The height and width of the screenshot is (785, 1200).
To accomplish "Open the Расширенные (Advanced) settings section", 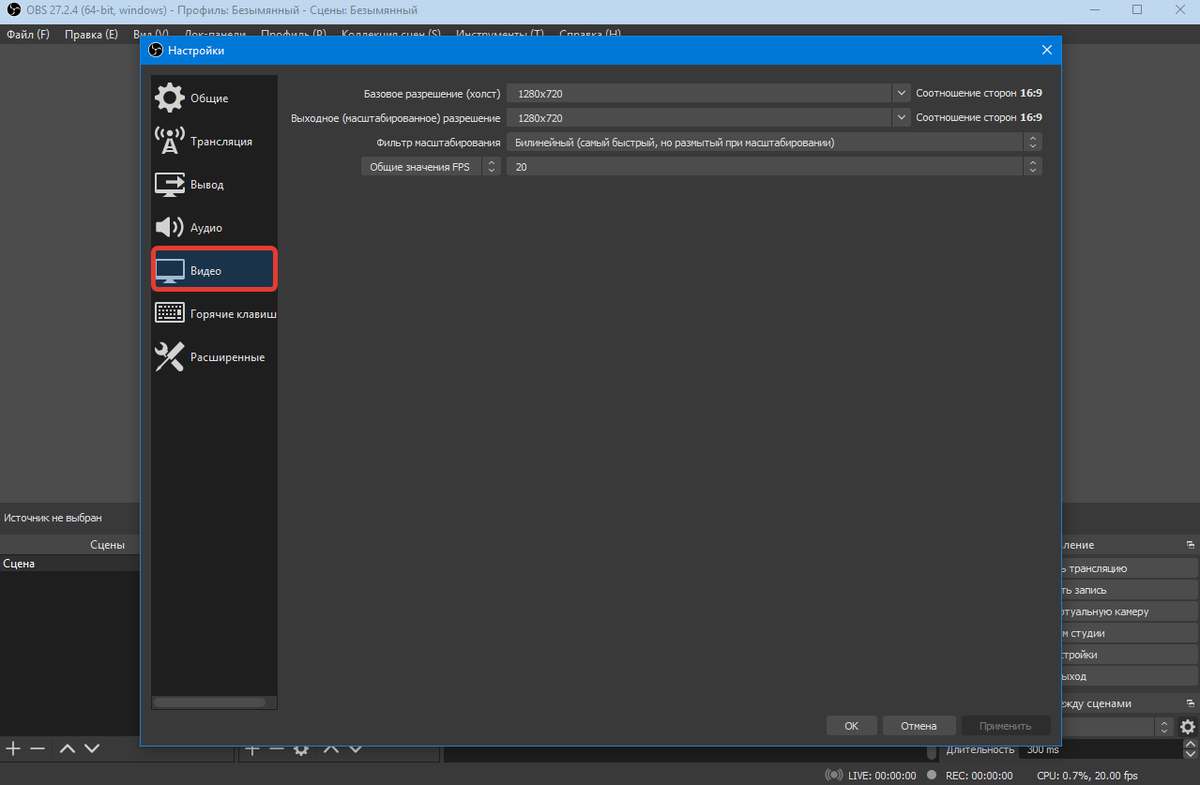I will click(214, 357).
